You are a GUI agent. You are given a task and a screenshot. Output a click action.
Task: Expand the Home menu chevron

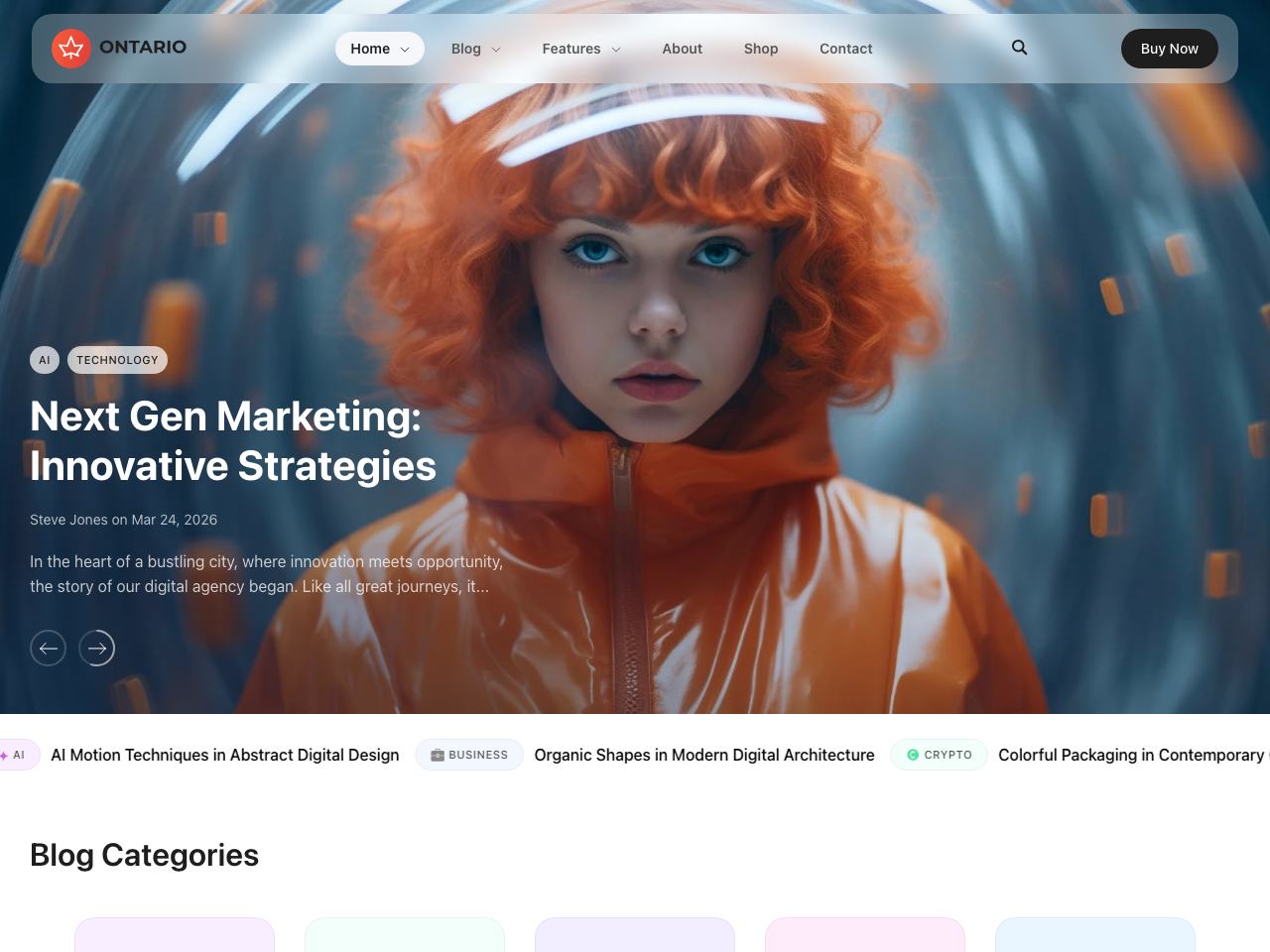pyautogui.click(x=405, y=50)
